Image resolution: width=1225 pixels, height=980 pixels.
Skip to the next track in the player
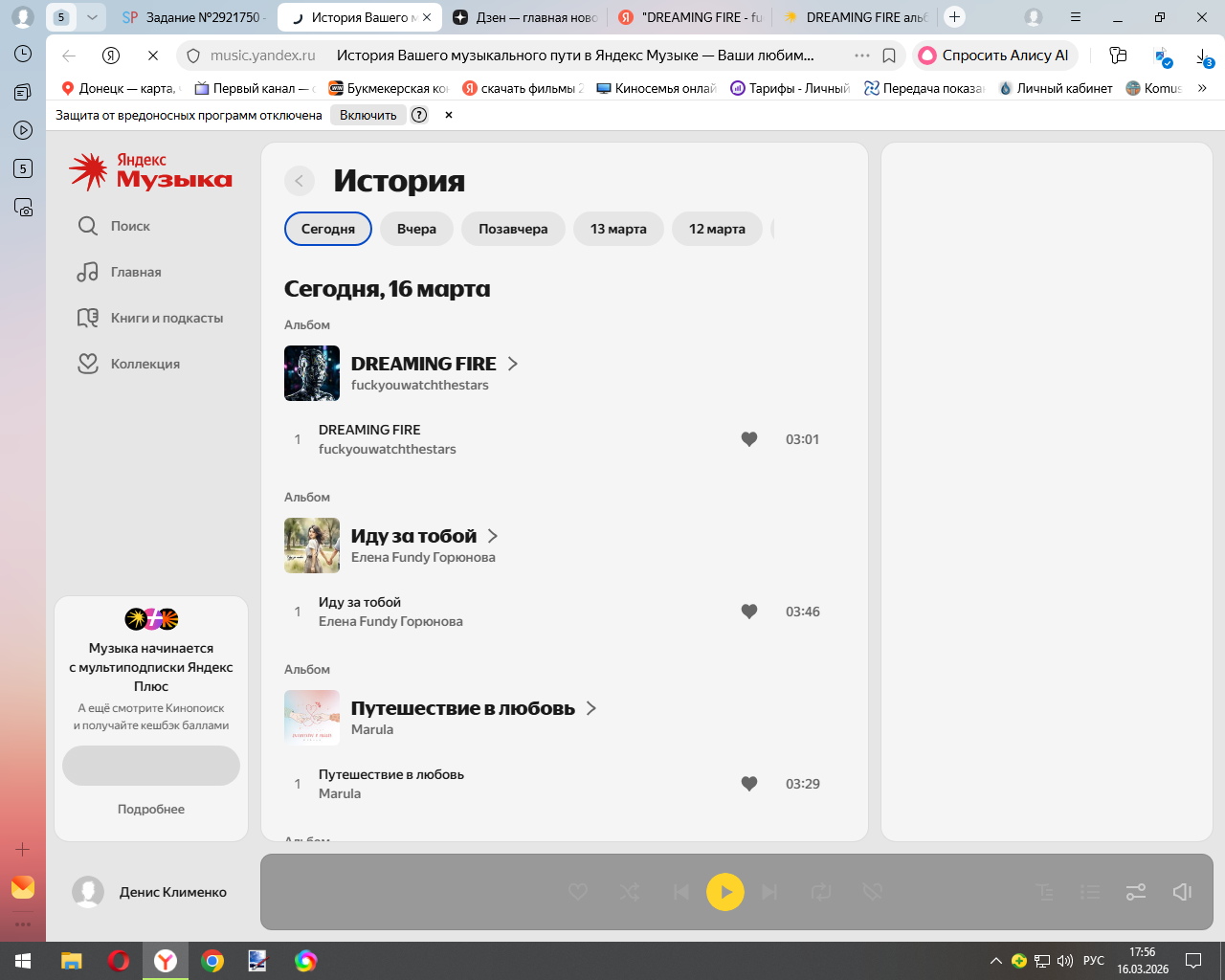[769, 892]
